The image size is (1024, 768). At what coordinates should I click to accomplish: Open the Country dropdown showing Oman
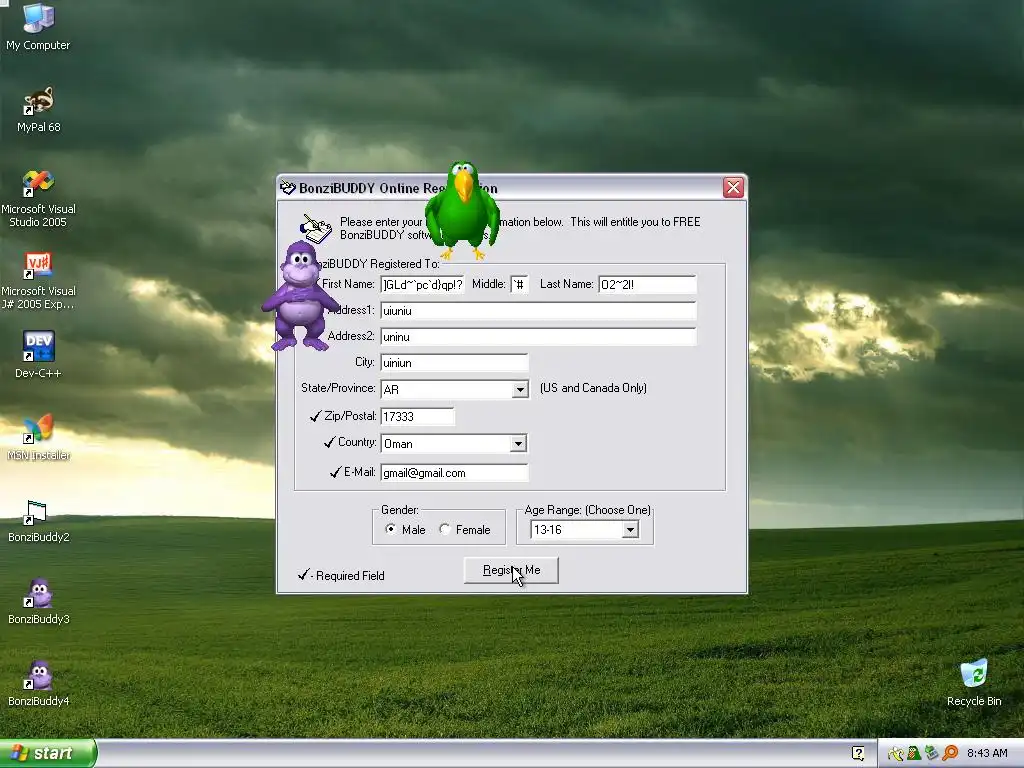point(518,443)
